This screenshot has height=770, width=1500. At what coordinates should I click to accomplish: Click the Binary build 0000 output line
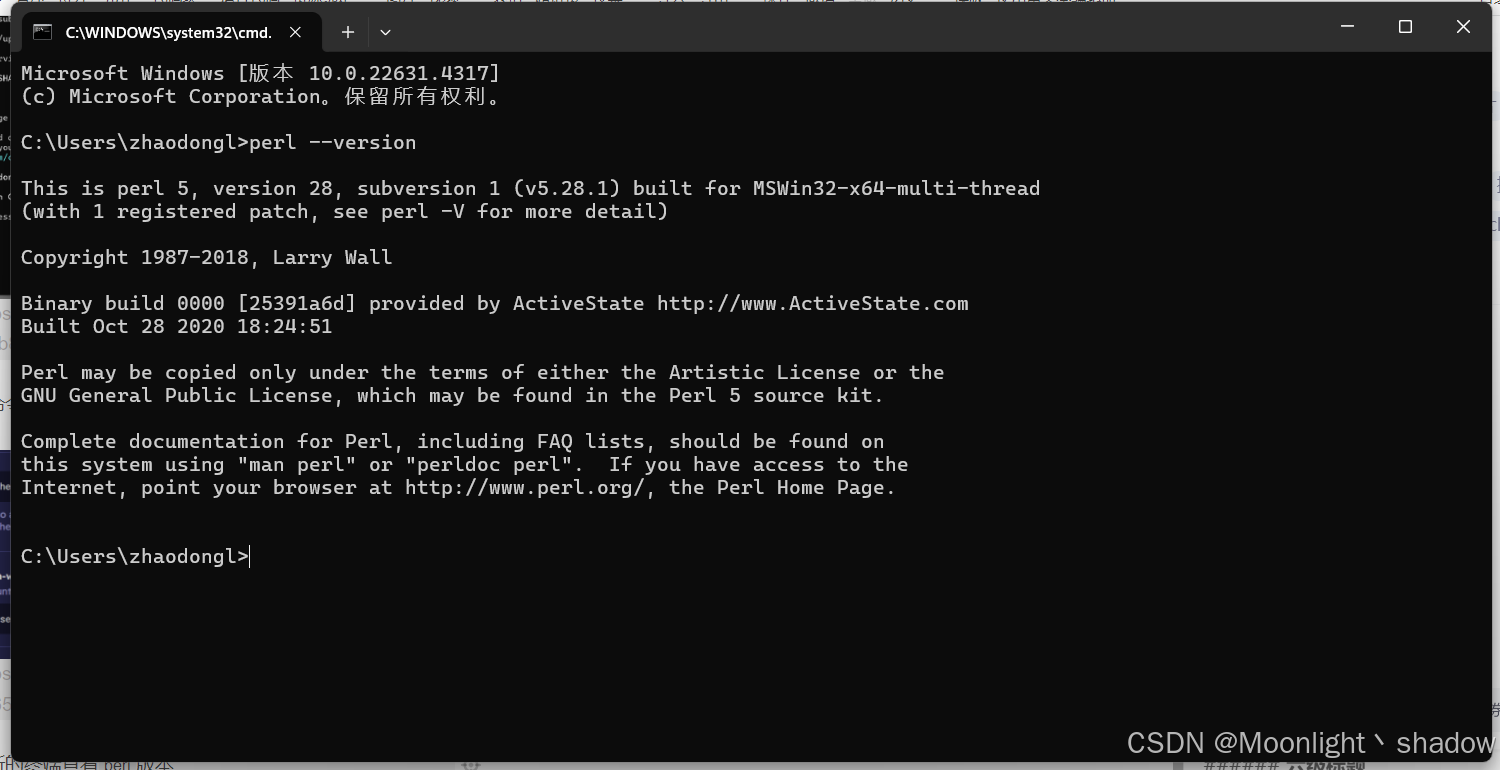(300, 303)
